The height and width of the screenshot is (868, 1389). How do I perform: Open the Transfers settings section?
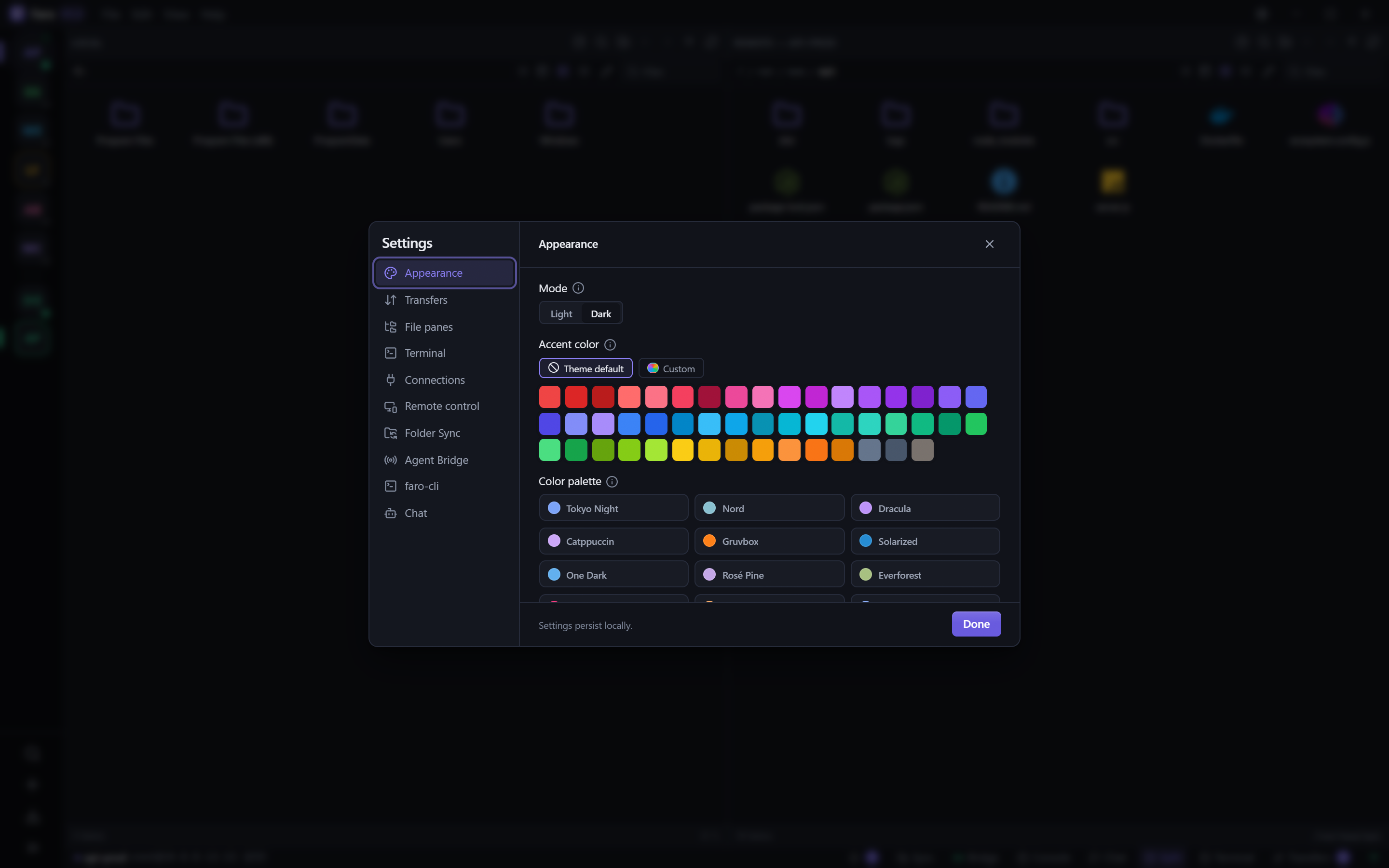pyautogui.click(x=444, y=299)
